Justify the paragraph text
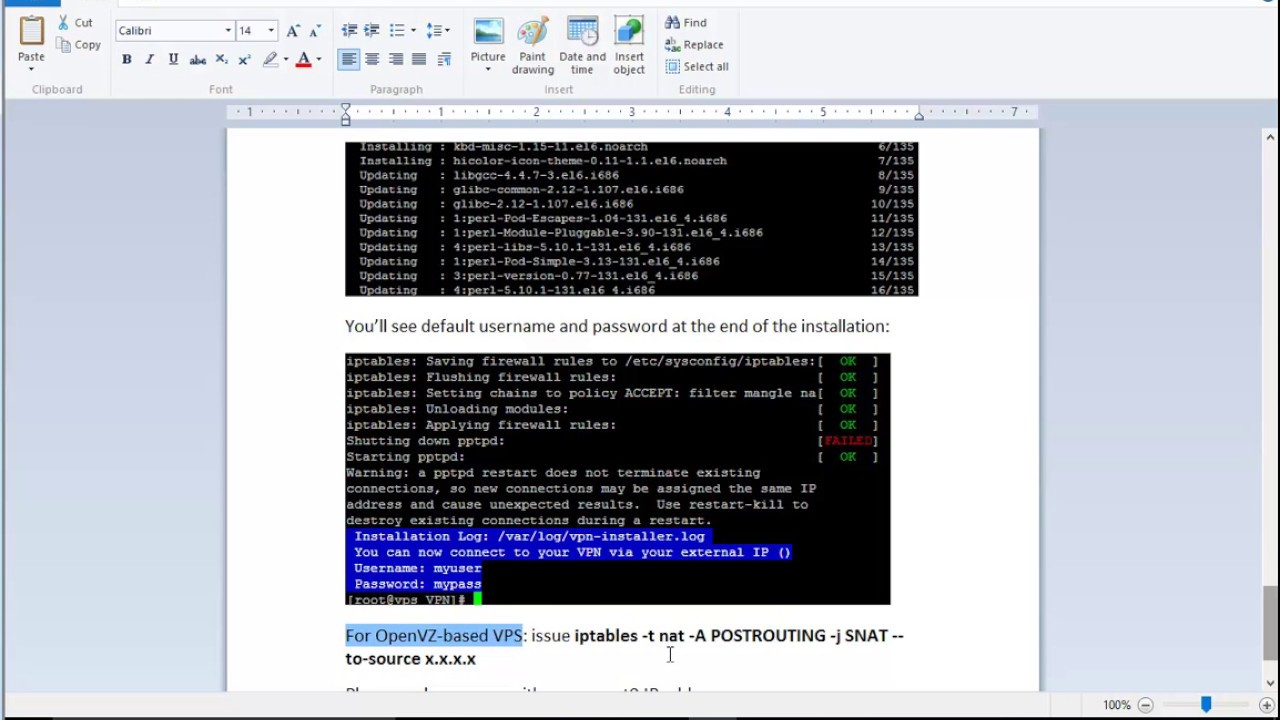Viewport: 1280px width, 720px height. (419, 60)
